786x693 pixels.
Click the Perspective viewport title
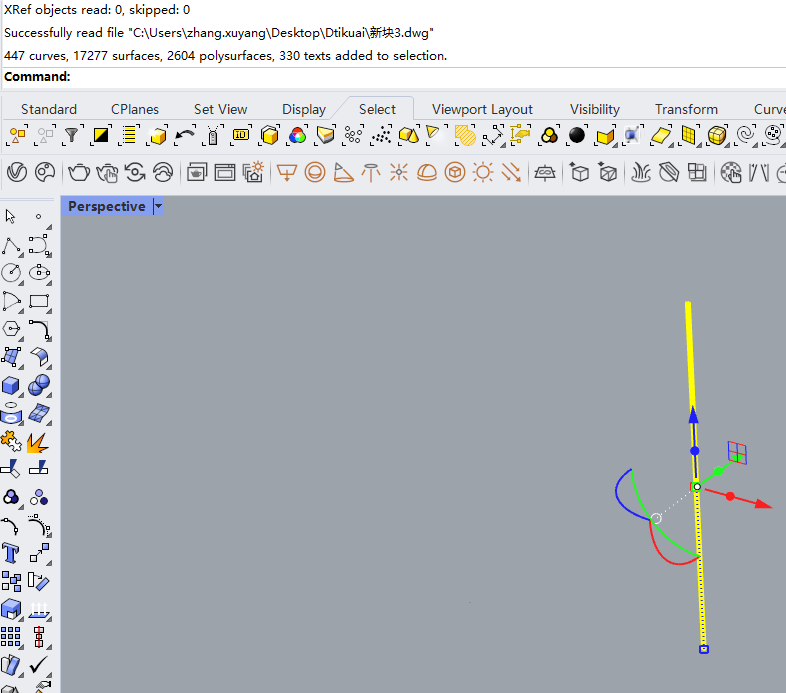[107, 206]
